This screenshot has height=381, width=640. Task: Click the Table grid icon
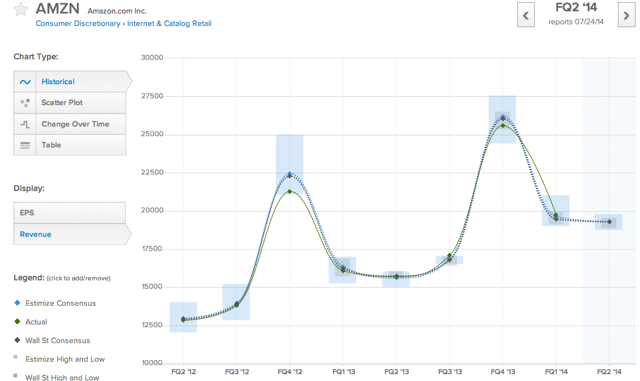[25, 145]
